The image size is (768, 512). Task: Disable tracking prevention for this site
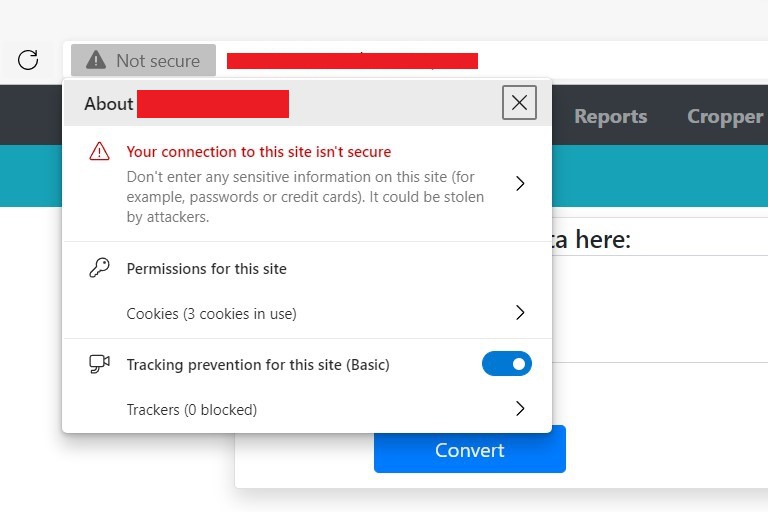pyautogui.click(x=507, y=364)
